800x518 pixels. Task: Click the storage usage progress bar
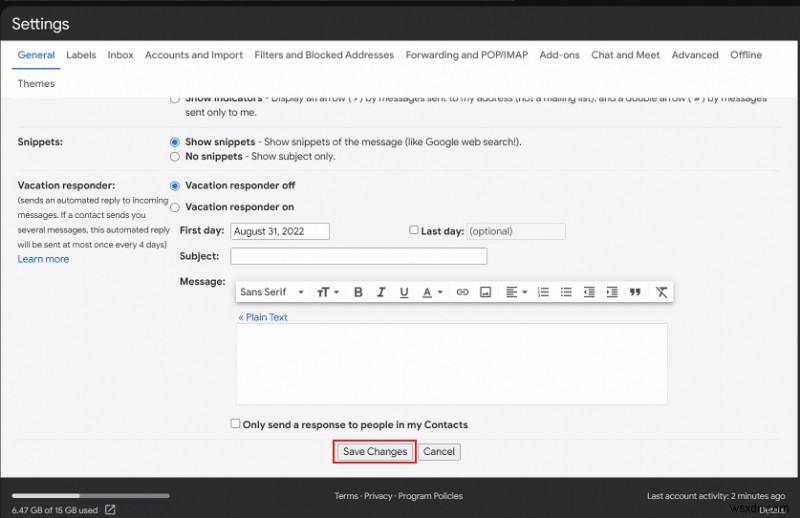[x=91, y=495]
